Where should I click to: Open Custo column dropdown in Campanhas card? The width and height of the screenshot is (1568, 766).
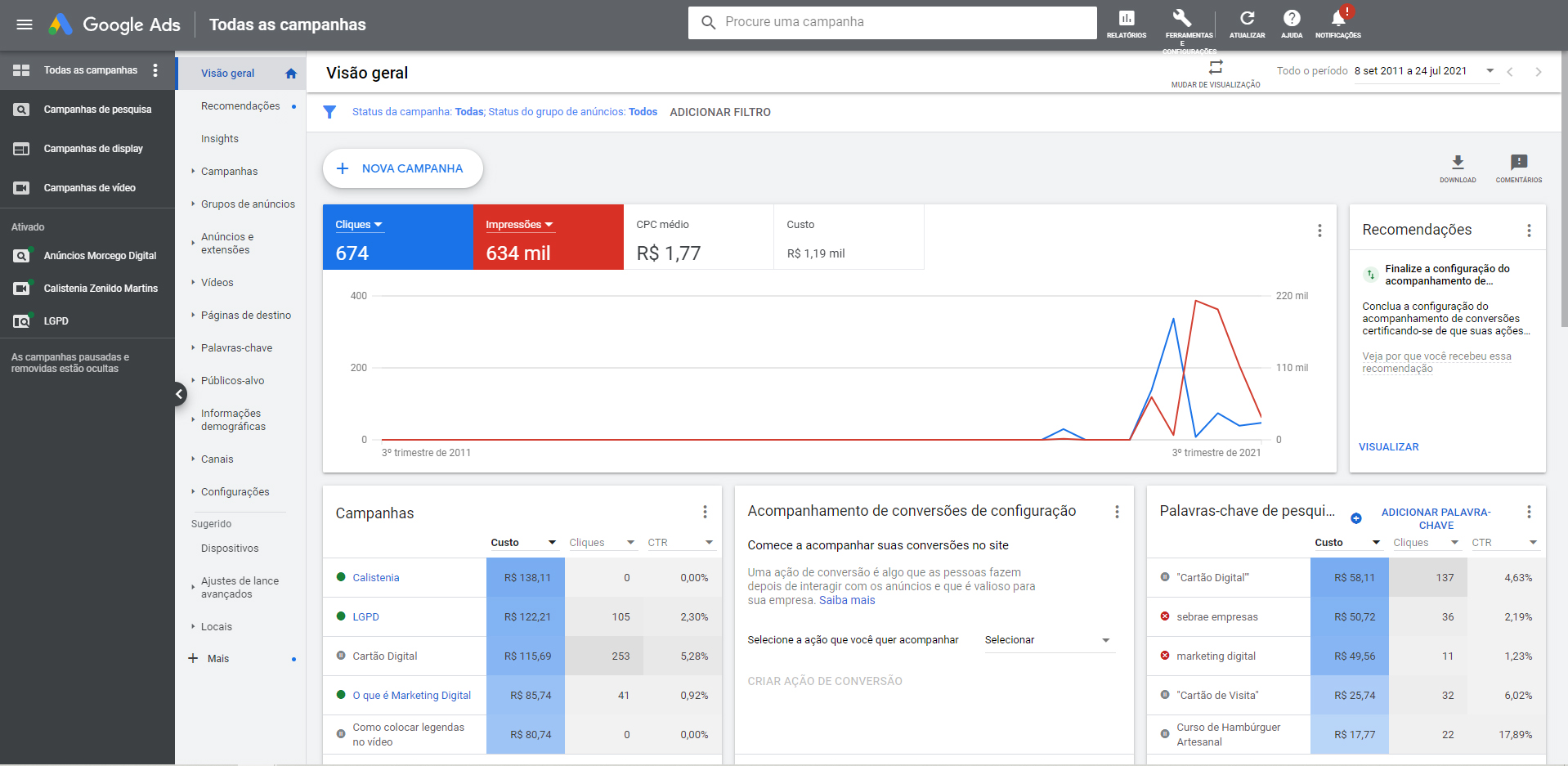coord(523,543)
